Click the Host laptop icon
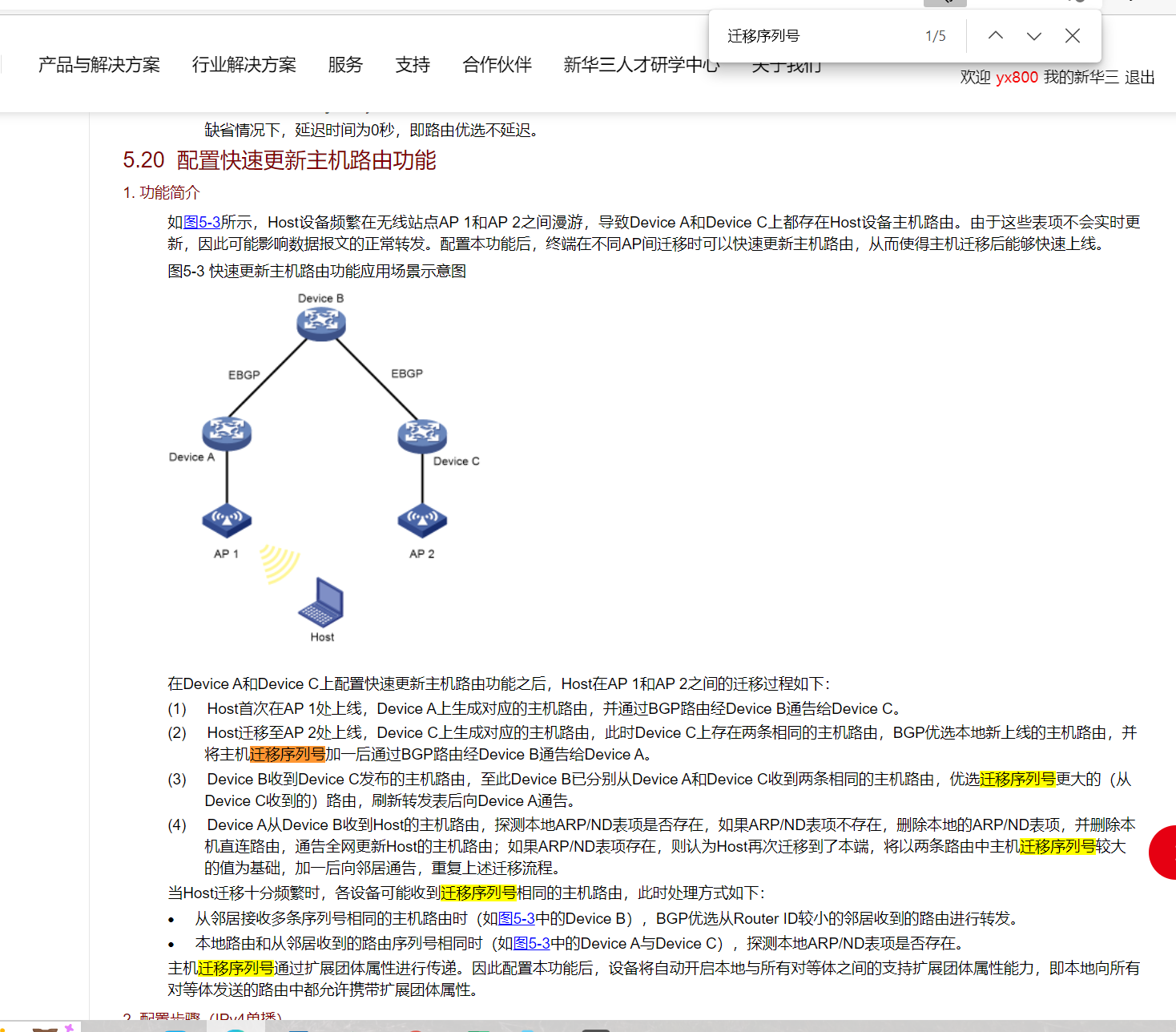This screenshot has height=1032, width=1176. pos(321,602)
